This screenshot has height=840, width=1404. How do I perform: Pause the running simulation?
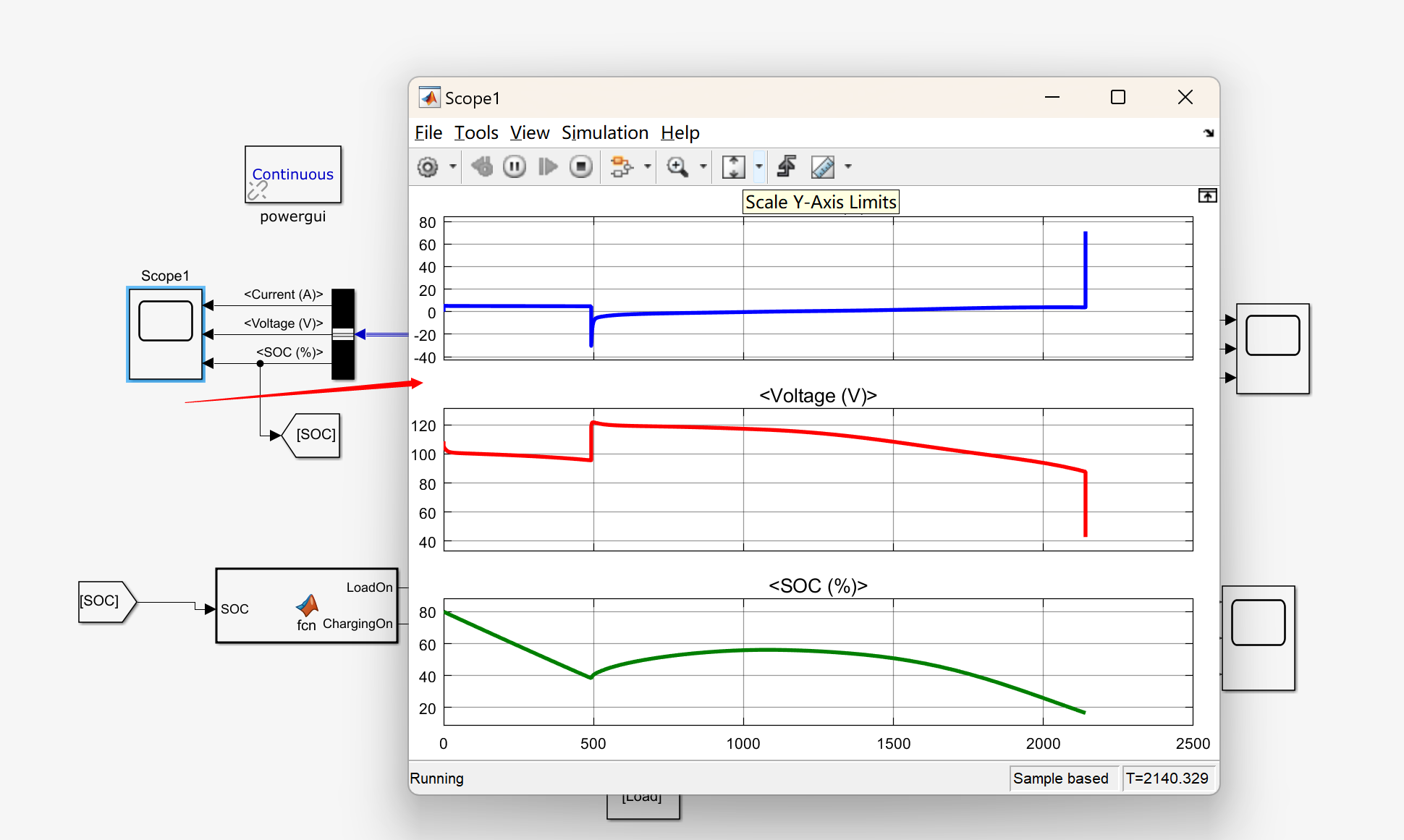(x=515, y=167)
